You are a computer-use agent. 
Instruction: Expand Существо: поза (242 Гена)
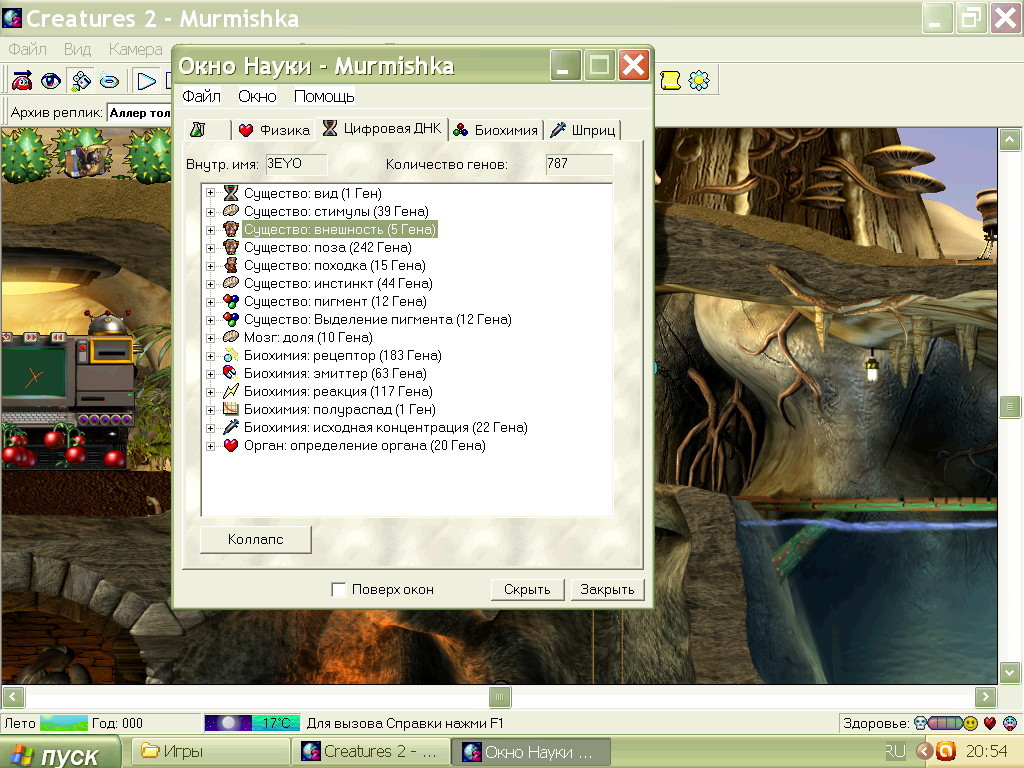coord(210,248)
